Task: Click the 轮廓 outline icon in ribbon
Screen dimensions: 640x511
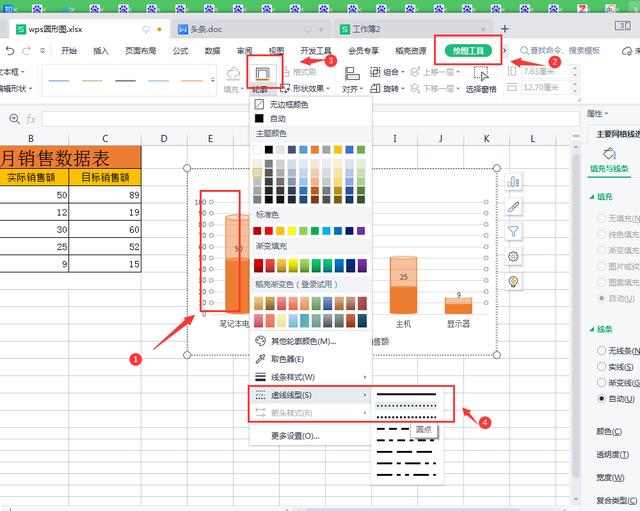Action: click(263, 74)
